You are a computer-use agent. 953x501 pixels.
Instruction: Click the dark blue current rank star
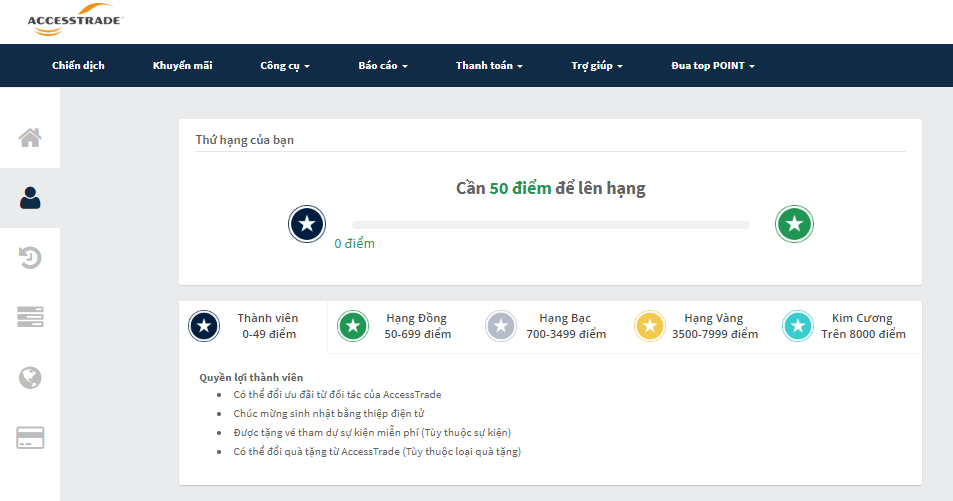pyautogui.click(x=307, y=224)
